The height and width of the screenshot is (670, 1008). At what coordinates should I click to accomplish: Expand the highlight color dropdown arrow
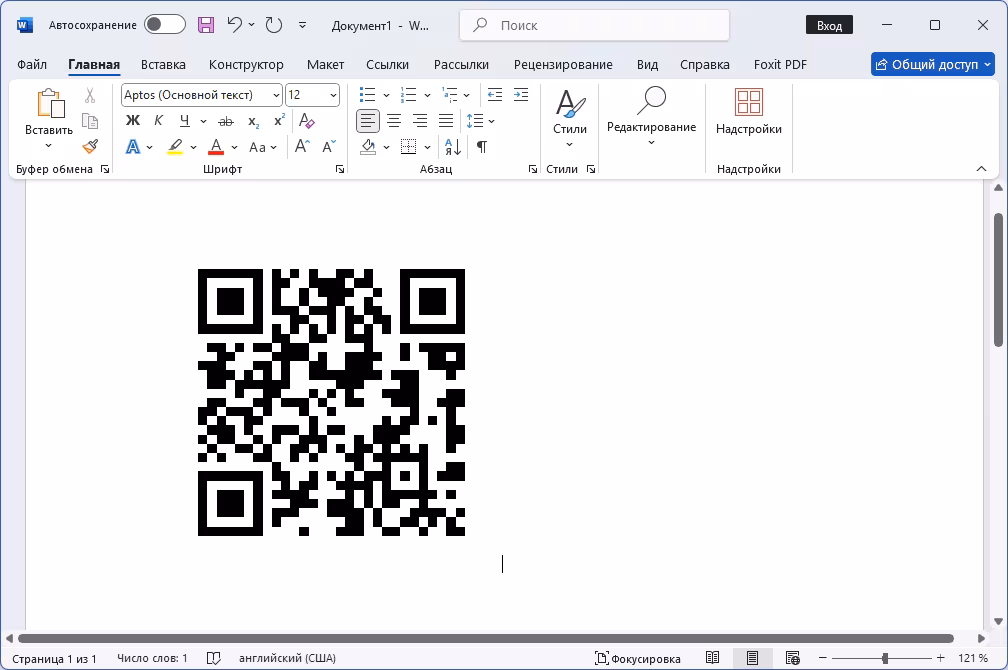click(x=192, y=147)
